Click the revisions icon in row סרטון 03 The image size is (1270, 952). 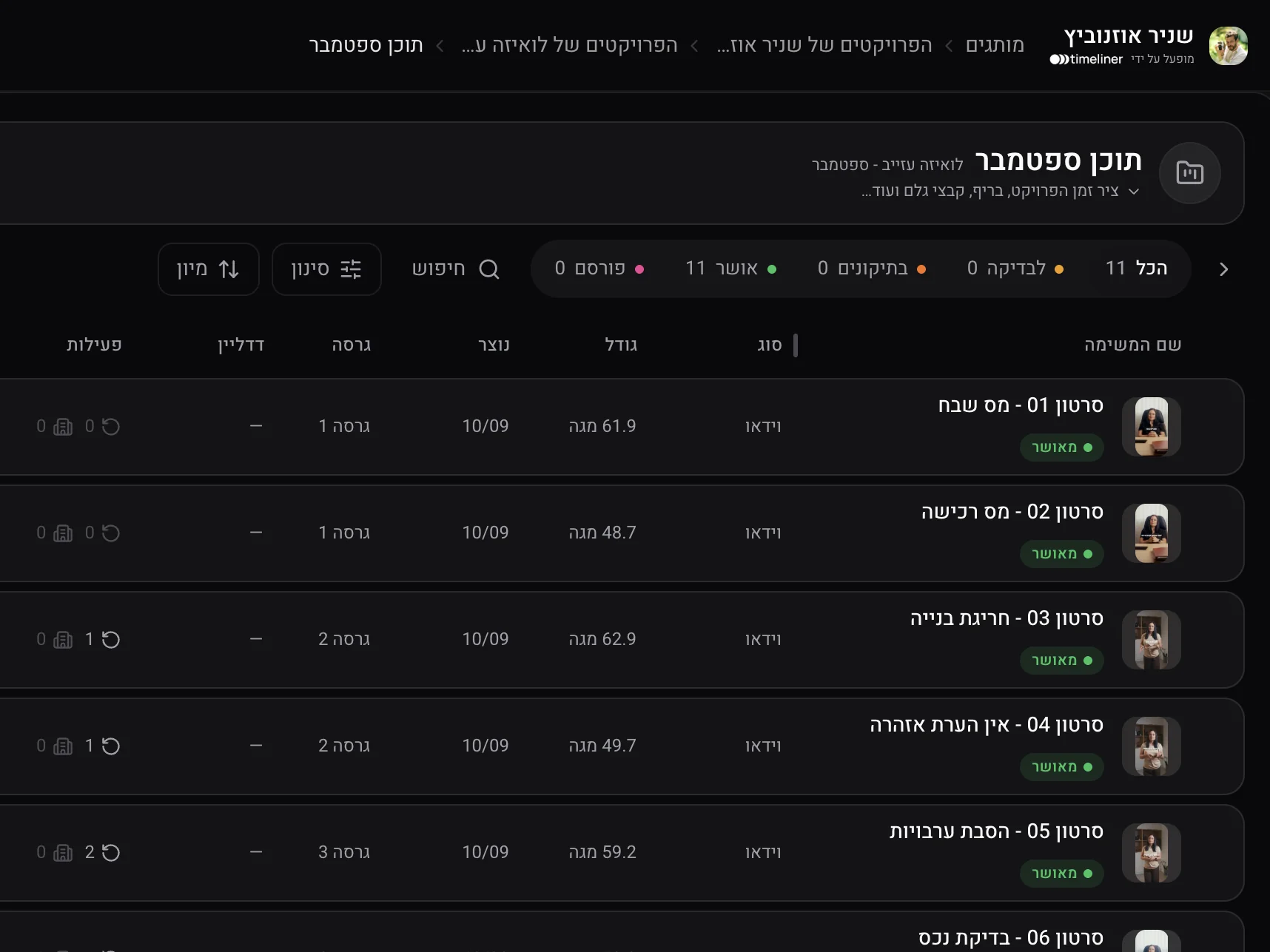tap(110, 640)
